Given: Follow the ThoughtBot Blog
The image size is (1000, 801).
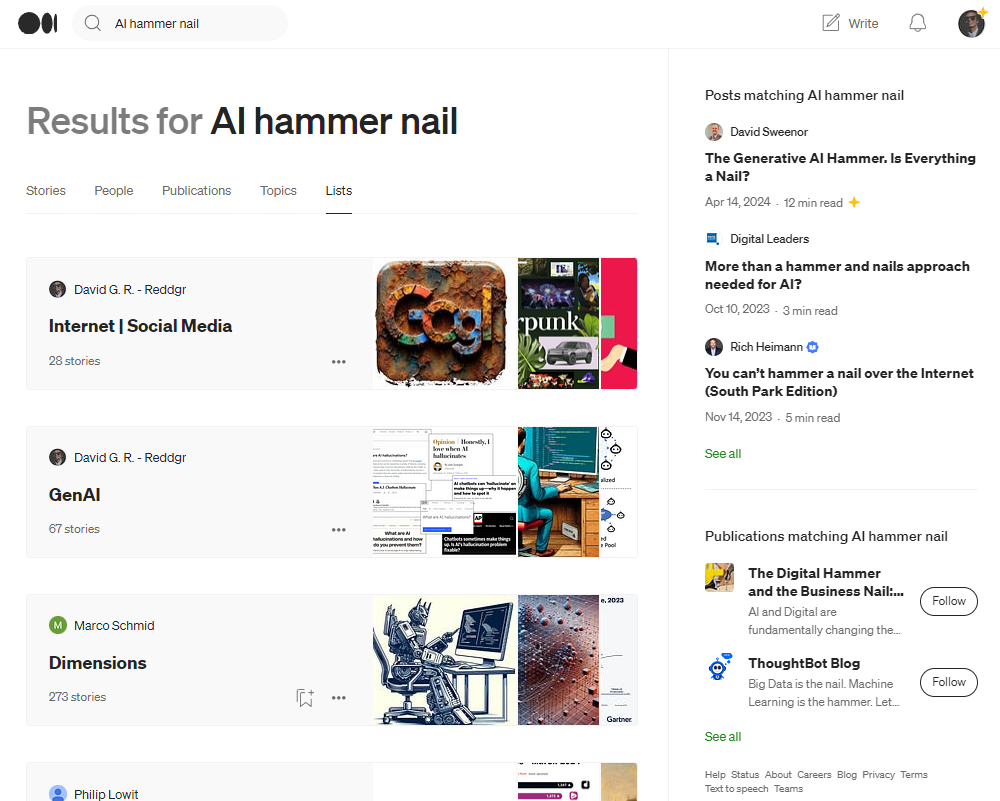Looking at the screenshot, I should [x=948, y=682].
